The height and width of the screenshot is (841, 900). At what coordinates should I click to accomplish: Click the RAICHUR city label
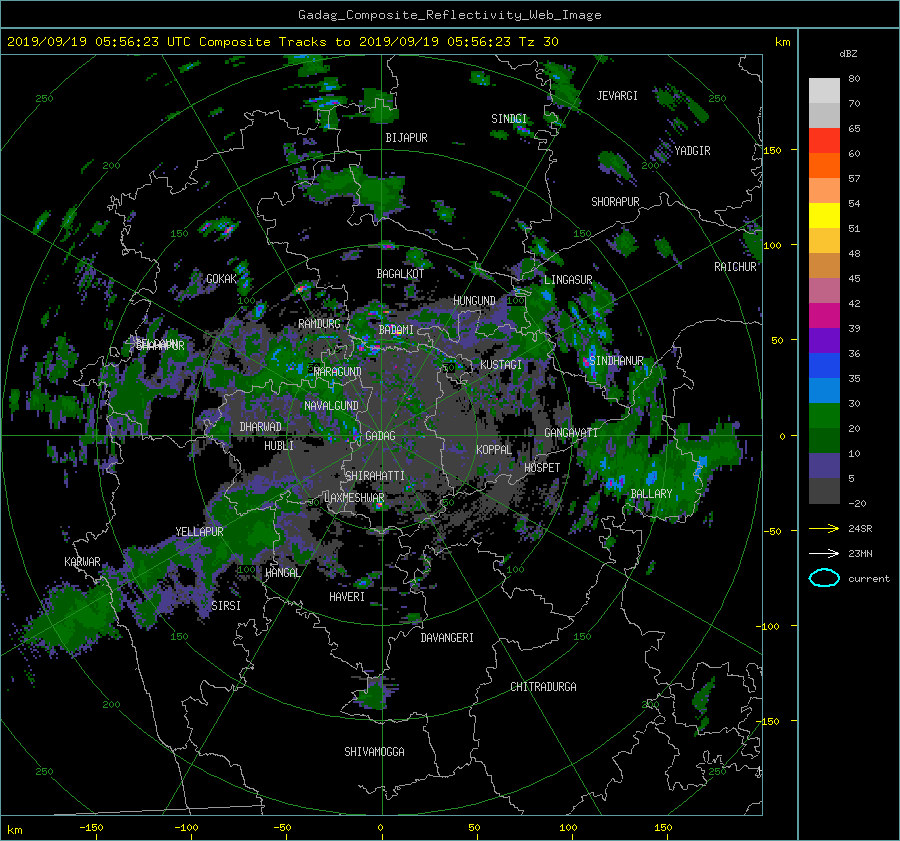[735, 267]
